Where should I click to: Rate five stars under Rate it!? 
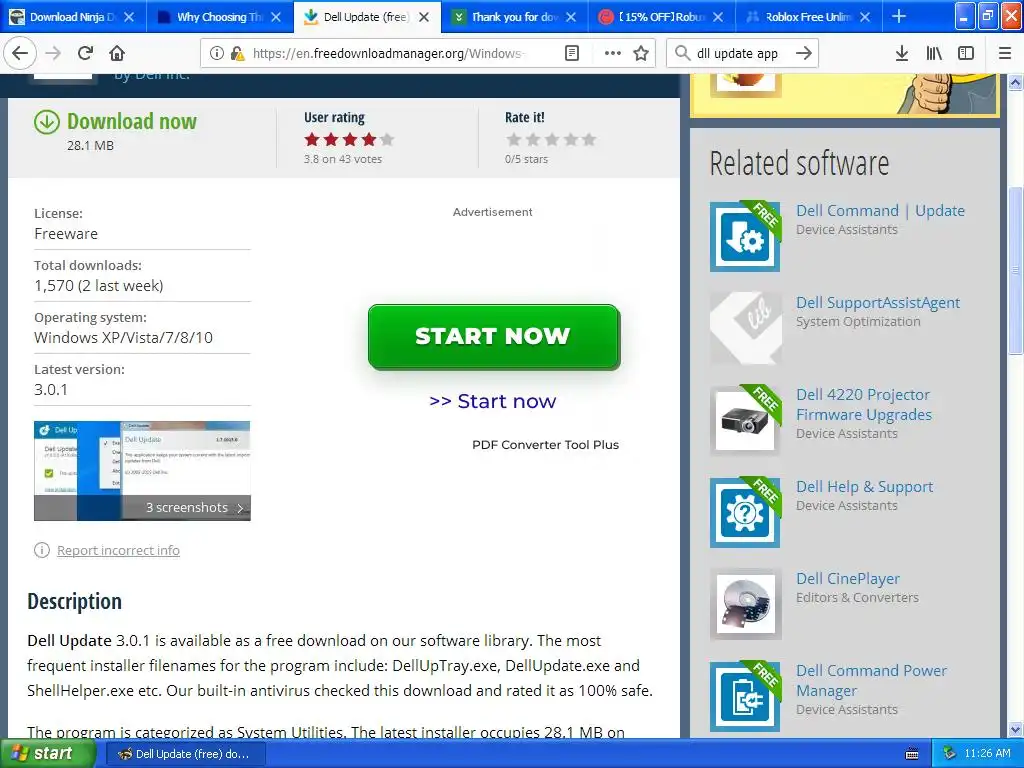tap(589, 139)
